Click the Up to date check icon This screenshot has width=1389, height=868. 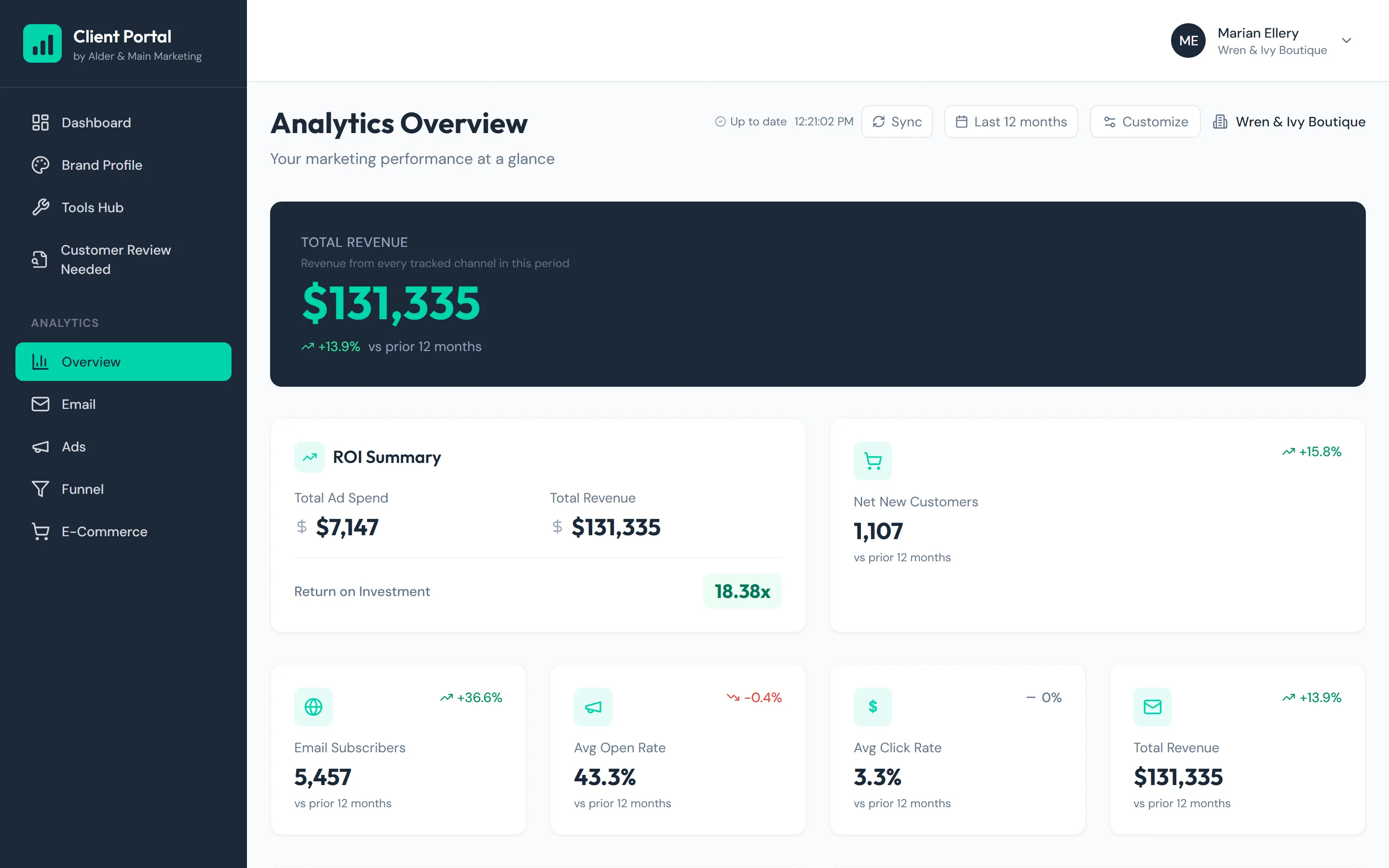[720, 122]
